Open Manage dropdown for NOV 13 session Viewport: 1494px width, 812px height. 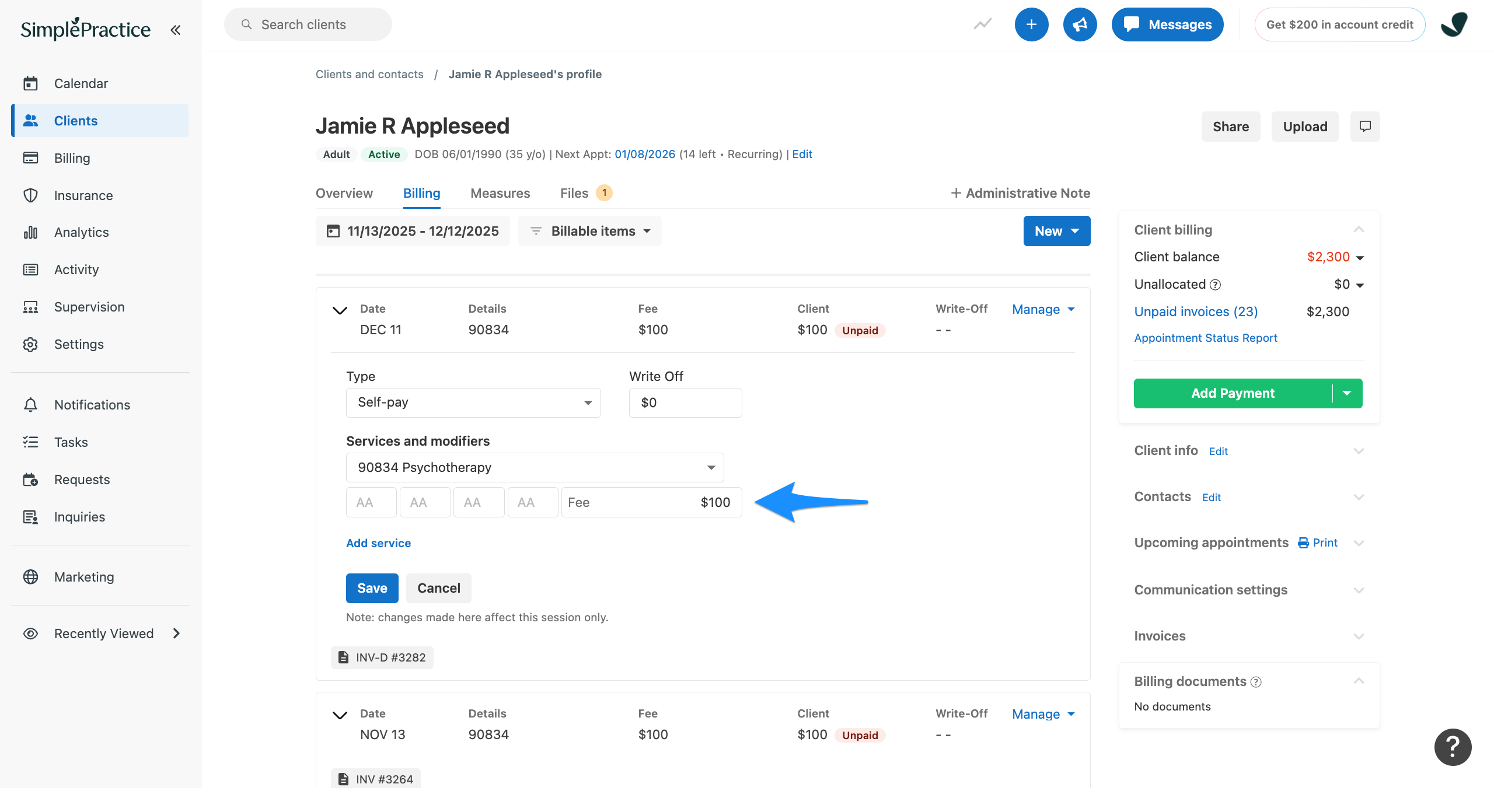click(x=1043, y=714)
